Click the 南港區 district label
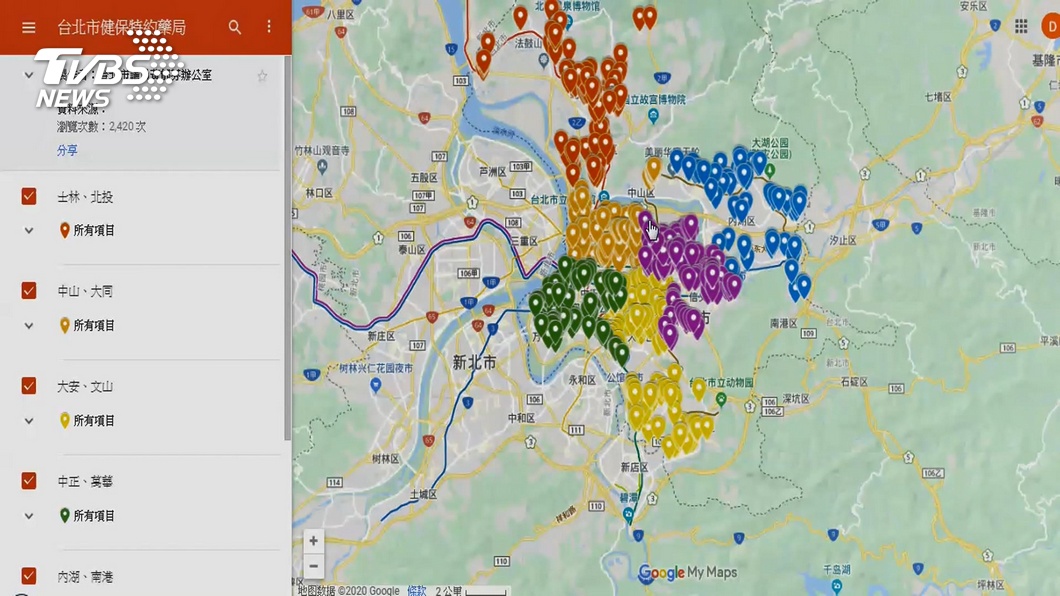This screenshot has width=1060, height=596. pos(784,324)
